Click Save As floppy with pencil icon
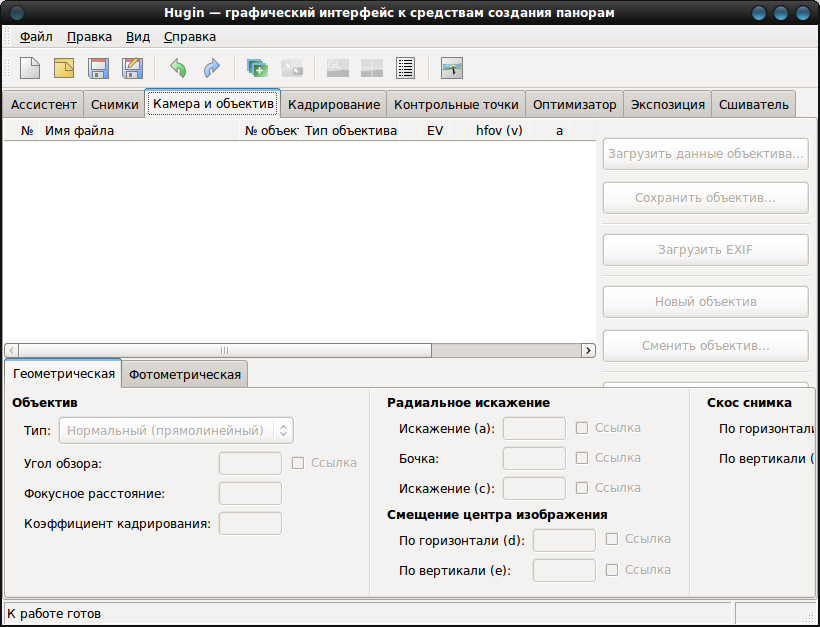 pyautogui.click(x=132, y=68)
